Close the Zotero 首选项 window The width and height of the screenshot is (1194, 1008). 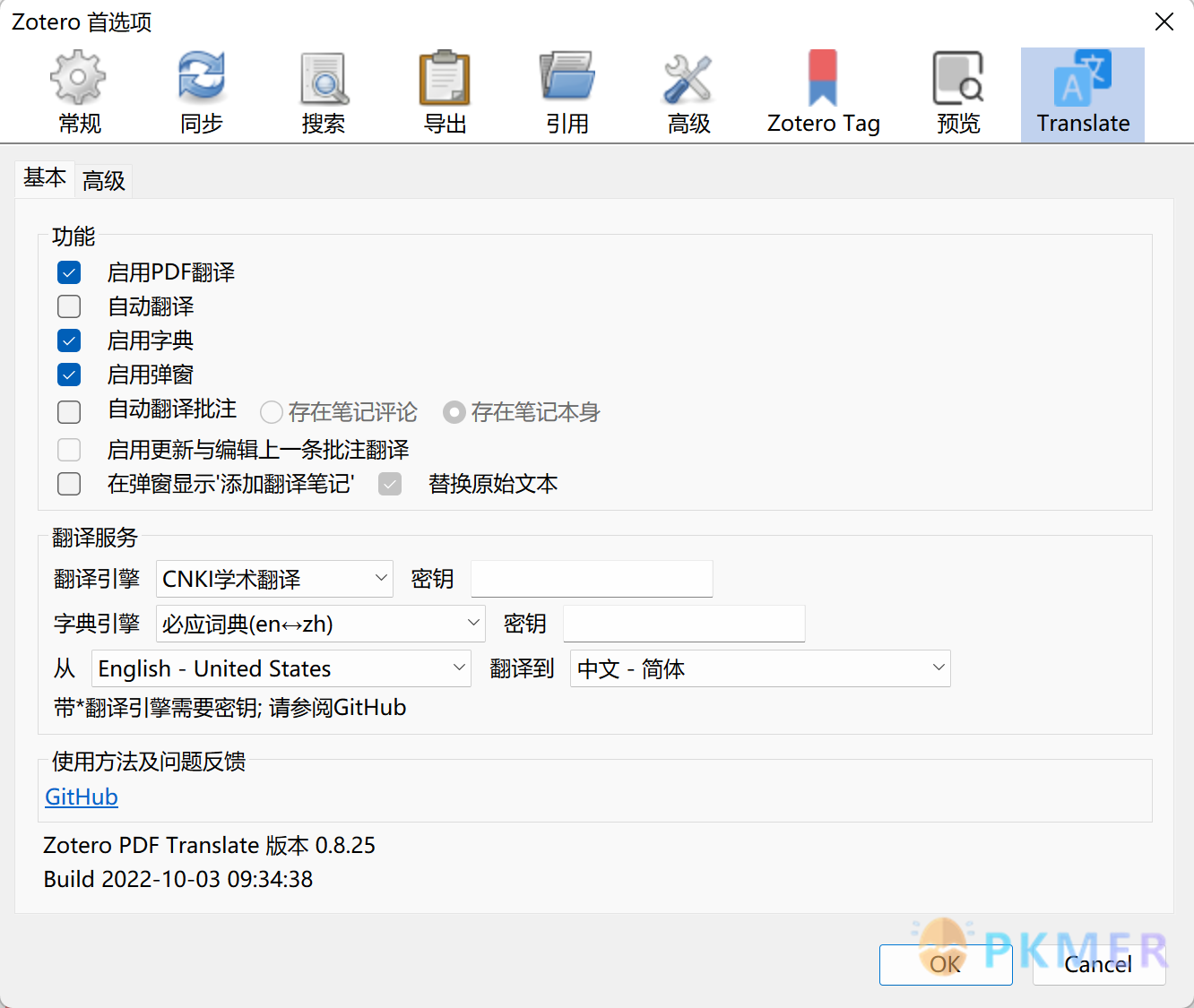pos(1164,22)
